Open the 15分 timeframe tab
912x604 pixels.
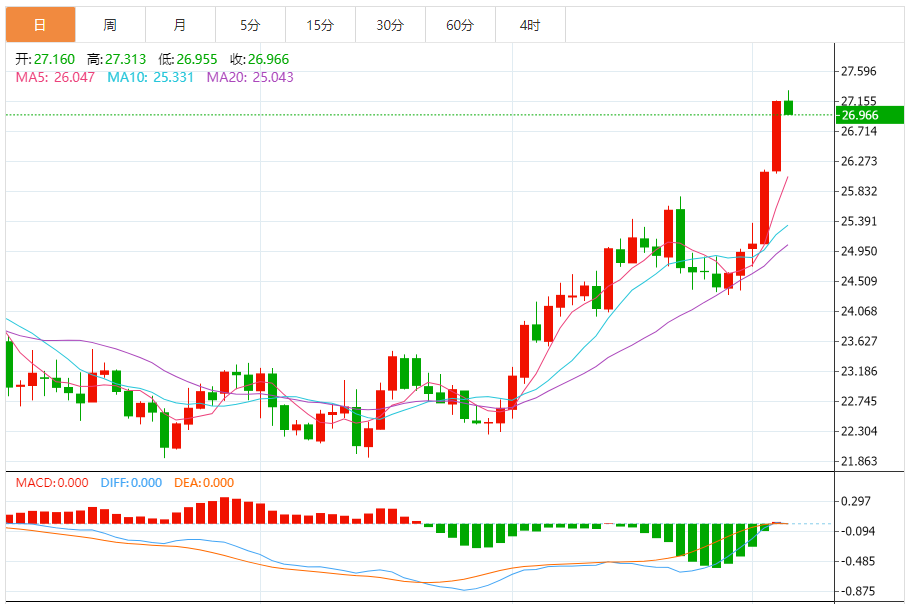click(320, 25)
